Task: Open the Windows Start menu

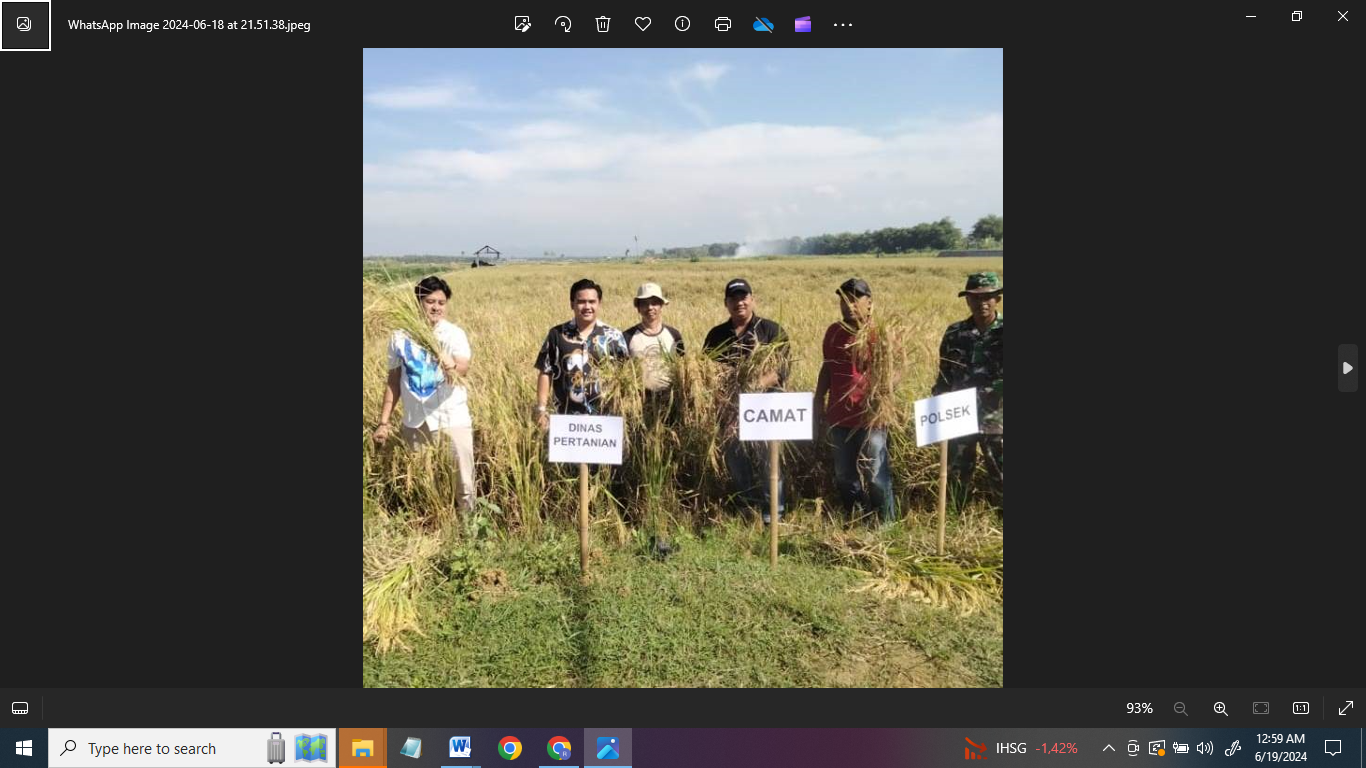Action: (x=20, y=747)
